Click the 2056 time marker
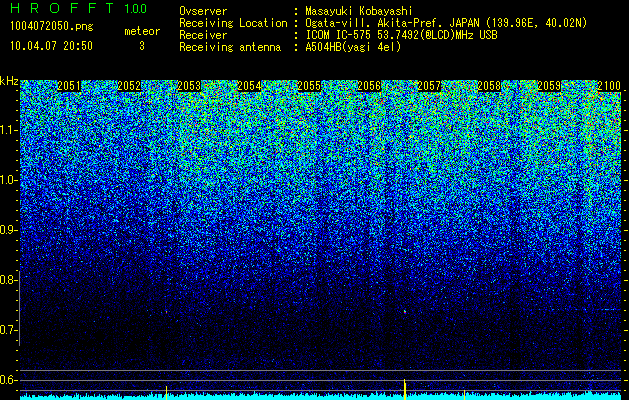This screenshot has width=629, height=400. point(369,86)
